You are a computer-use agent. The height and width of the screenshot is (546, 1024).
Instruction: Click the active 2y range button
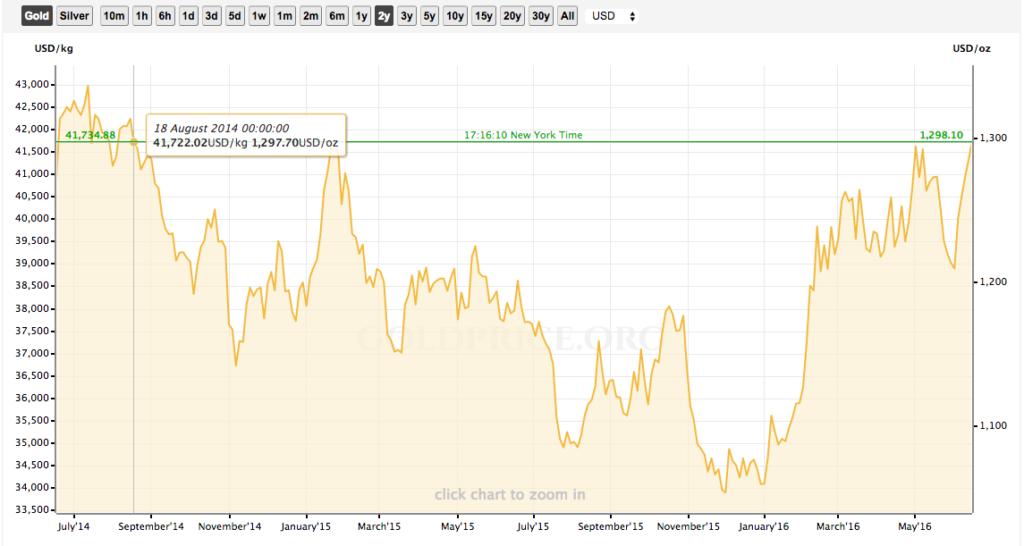click(x=384, y=16)
